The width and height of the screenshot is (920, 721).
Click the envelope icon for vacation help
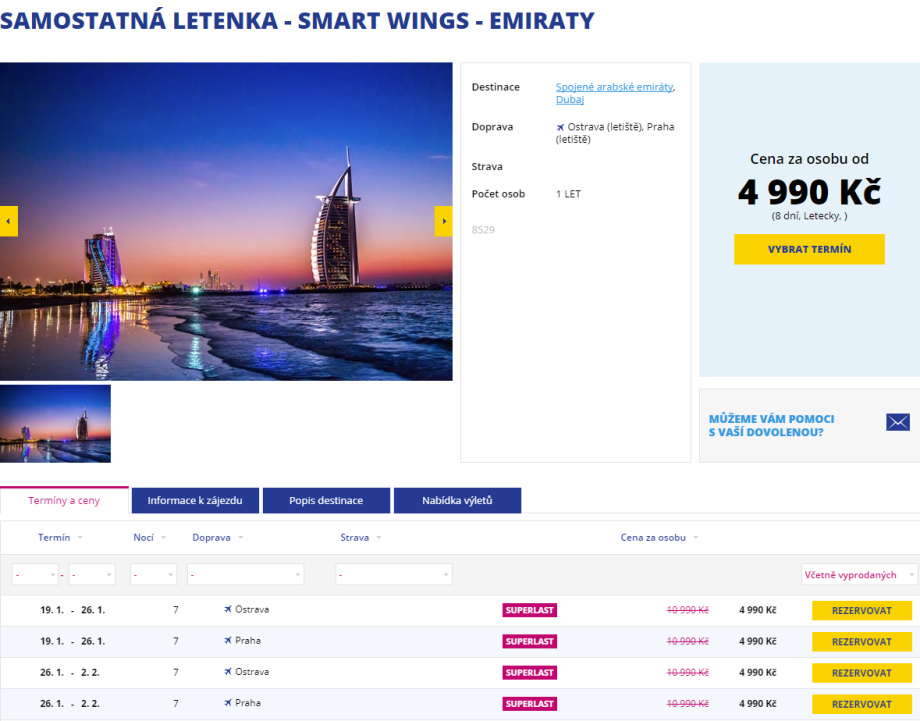tap(897, 422)
